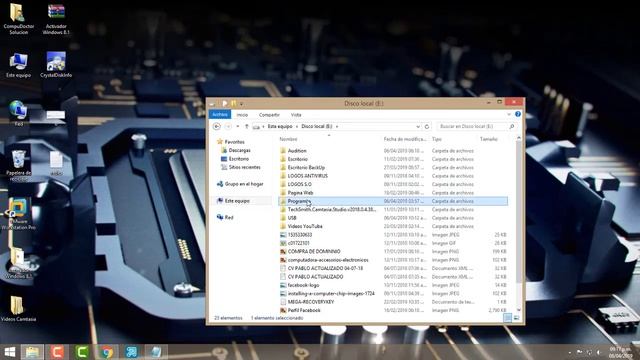Expand the ribbon with the chevron
This screenshot has width=640, height=360.
click(509, 114)
